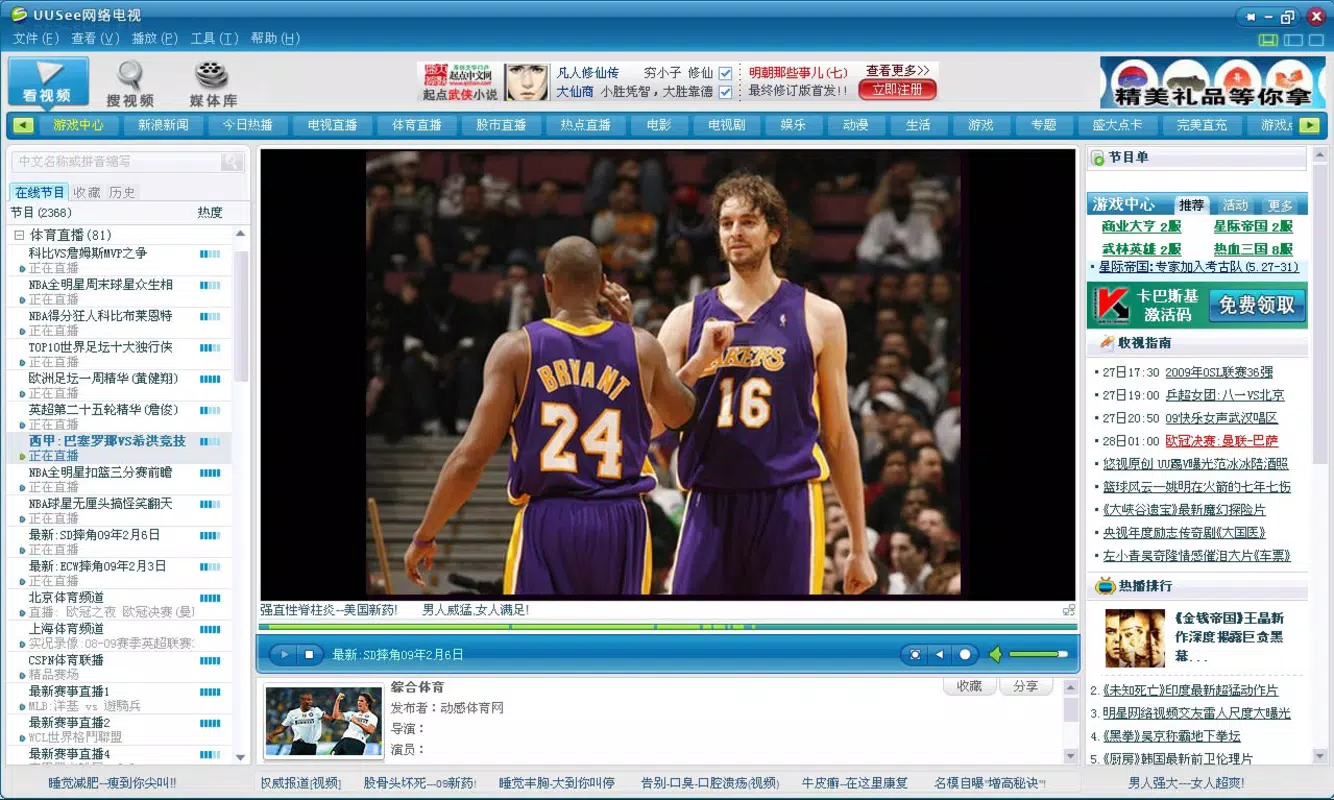Click the Kaspersky K logo in banner
This screenshot has height=800, width=1334.
[1111, 305]
